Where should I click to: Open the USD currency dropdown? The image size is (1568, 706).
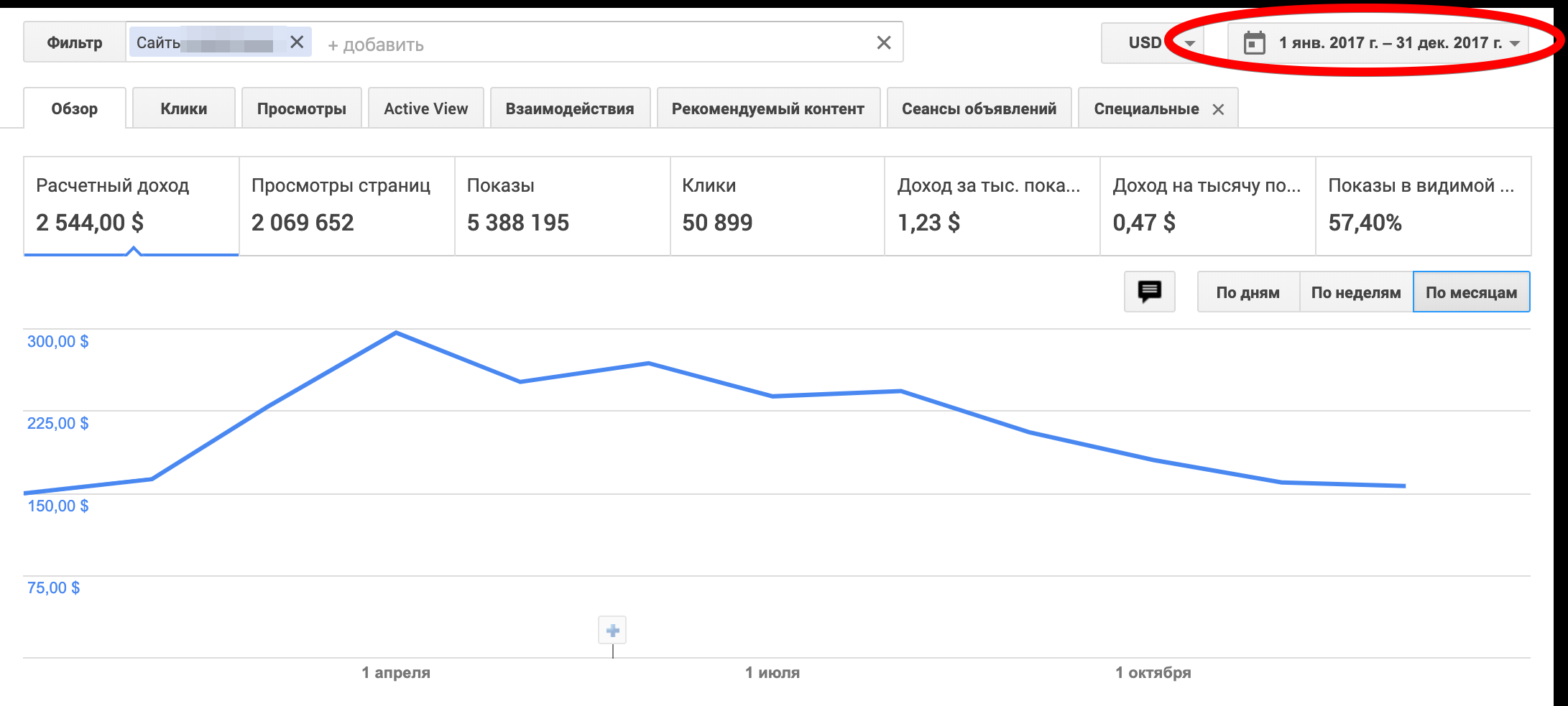(x=1157, y=43)
